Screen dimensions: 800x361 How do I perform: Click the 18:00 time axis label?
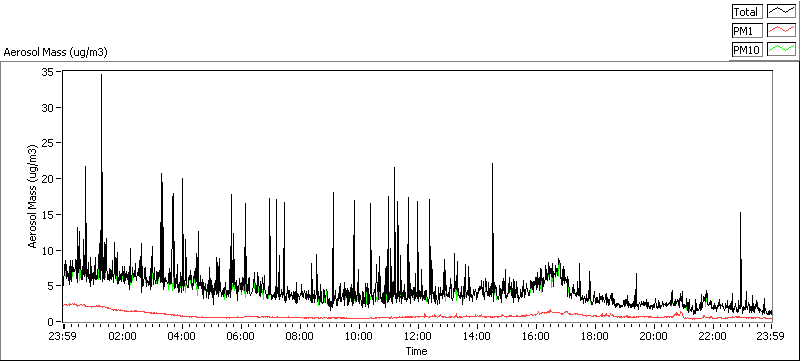tap(595, 337)
